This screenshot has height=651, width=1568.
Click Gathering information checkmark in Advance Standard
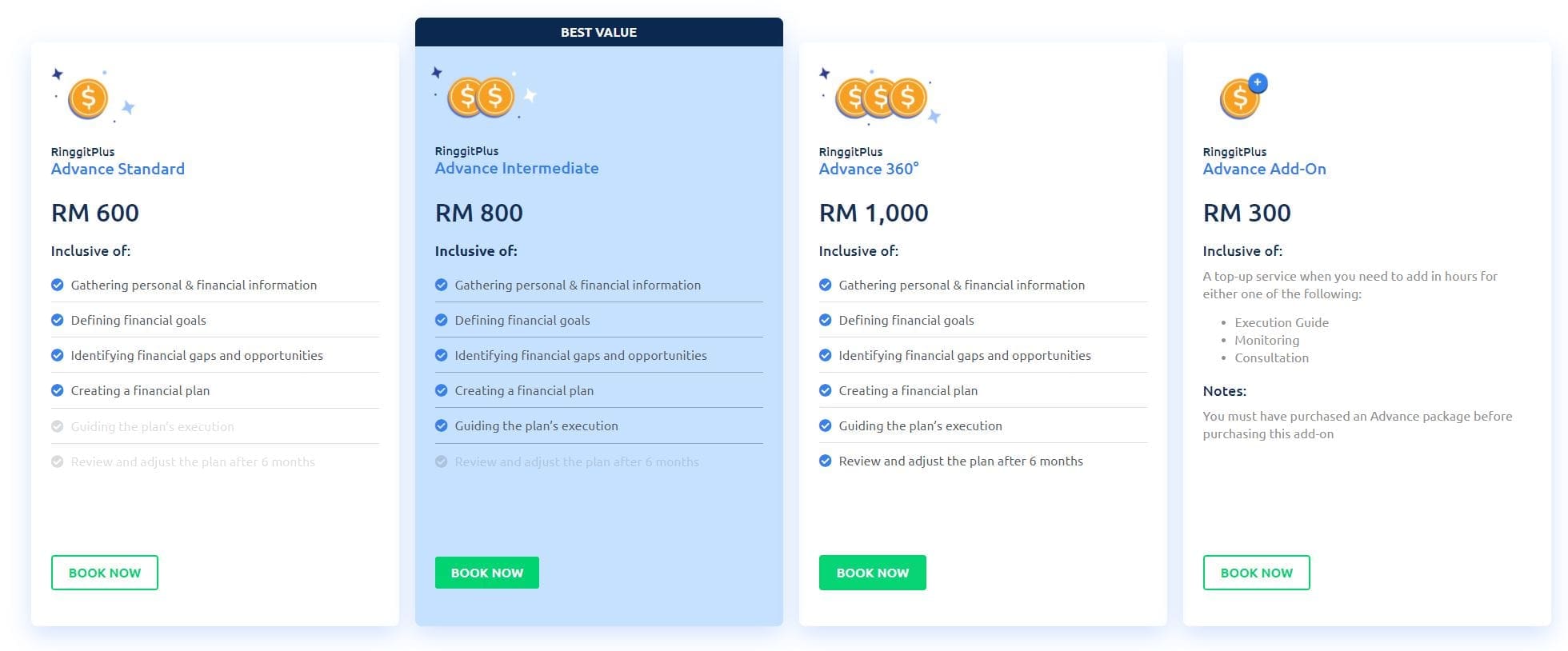point(58,285)
